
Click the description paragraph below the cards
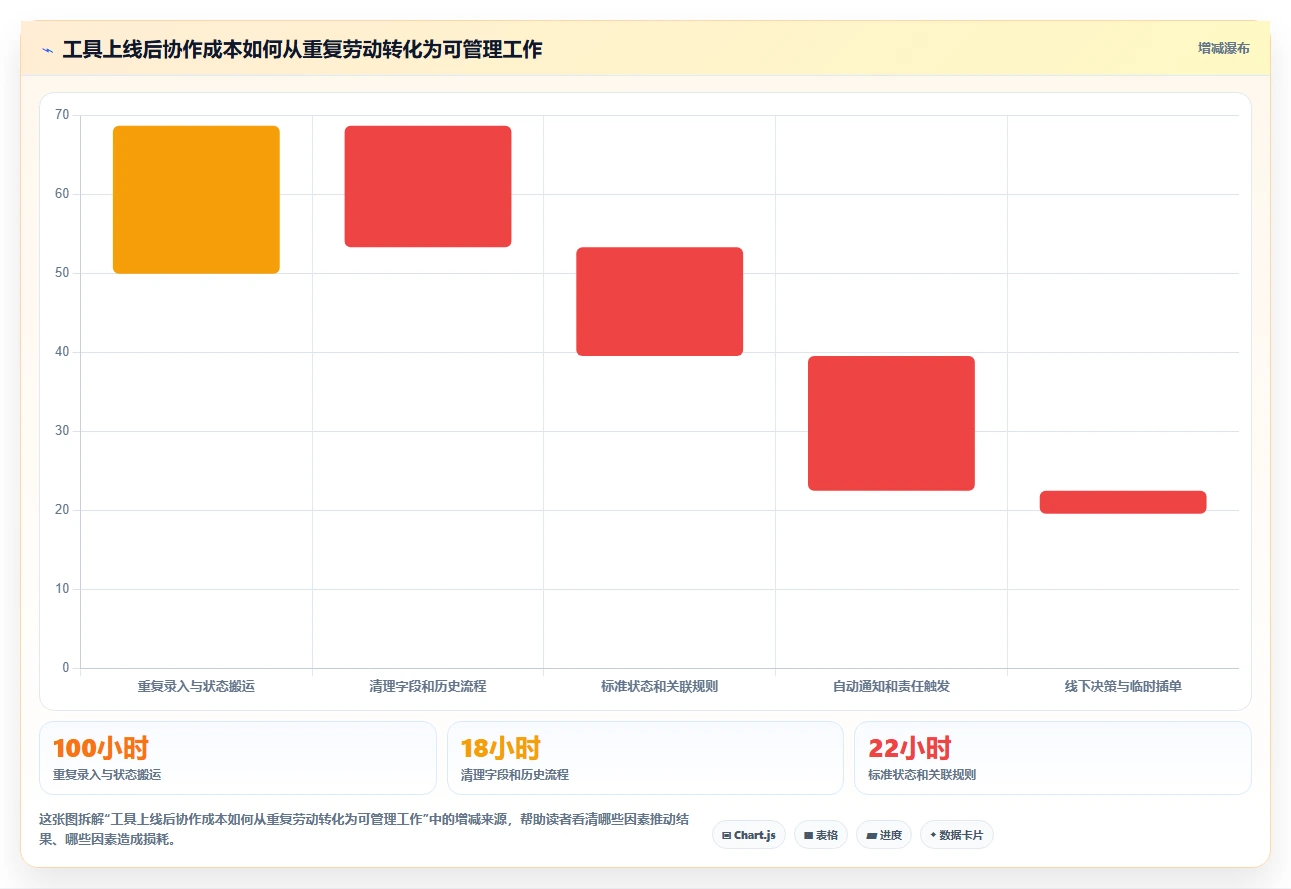point(364,829)
